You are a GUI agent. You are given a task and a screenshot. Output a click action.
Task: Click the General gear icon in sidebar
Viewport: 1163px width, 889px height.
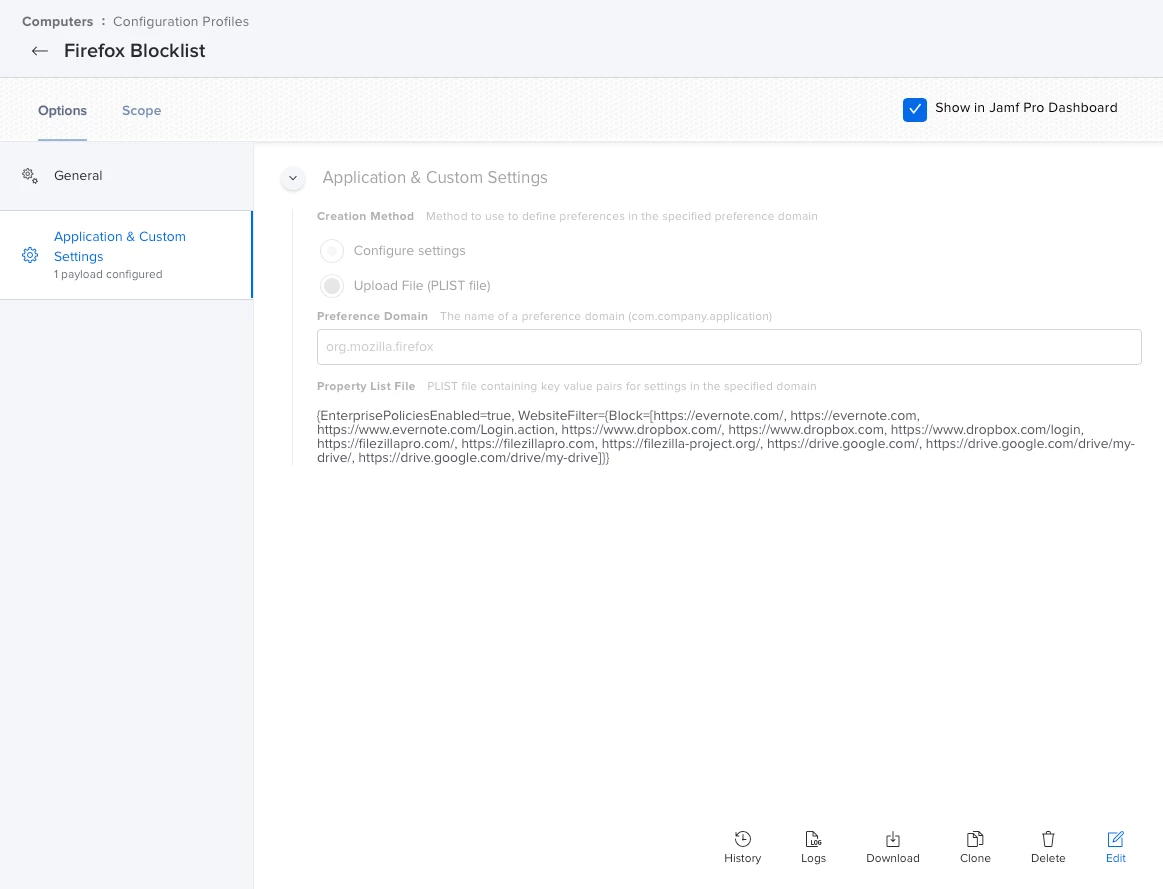[30, 176]
